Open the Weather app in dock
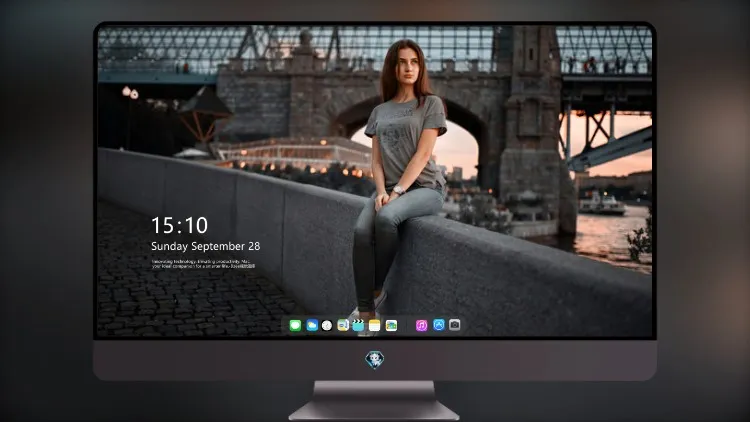750x422 pixels. pyautogui.click(x=312, y=325)
